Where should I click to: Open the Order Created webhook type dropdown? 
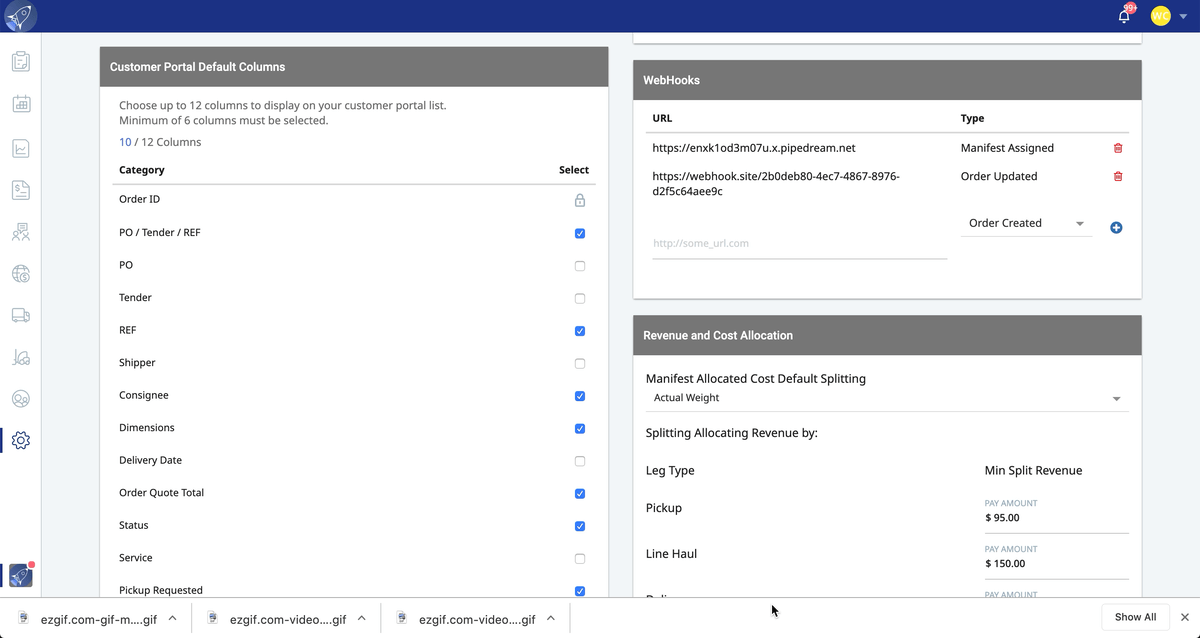pyautogui.click(x=1027, y=223)
